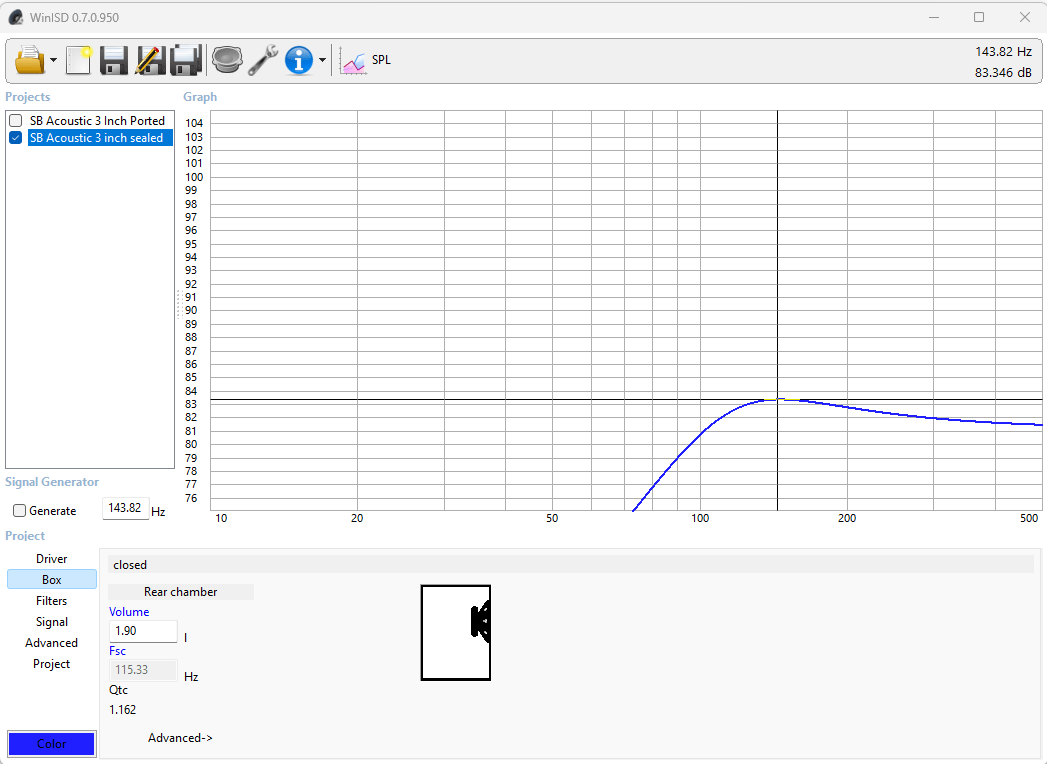This screenshot has width=1047, height=764.
Task: Expand the info icon dropdown arrow
Action: click(323, 60)
